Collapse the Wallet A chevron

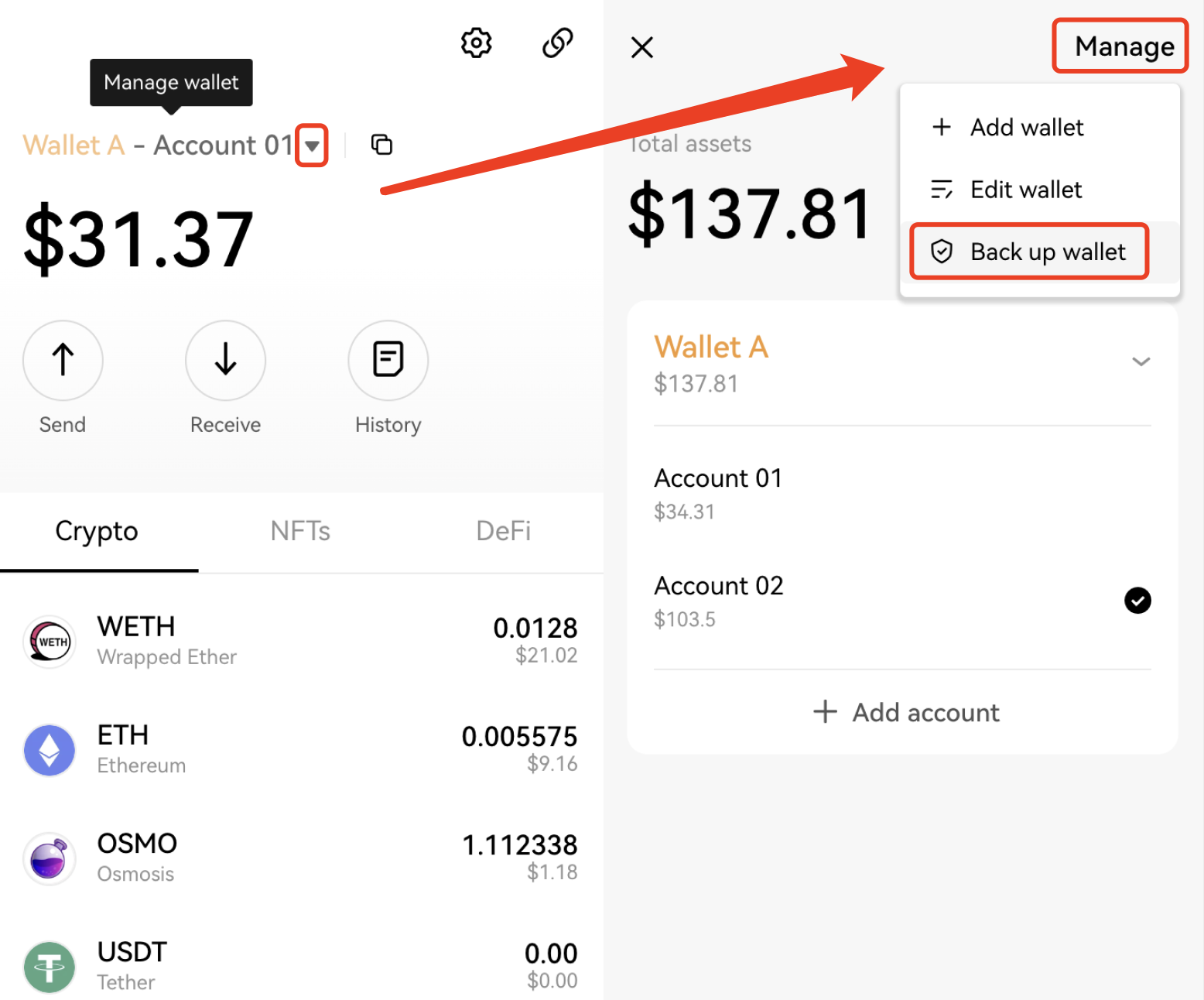pos(1141,361)
